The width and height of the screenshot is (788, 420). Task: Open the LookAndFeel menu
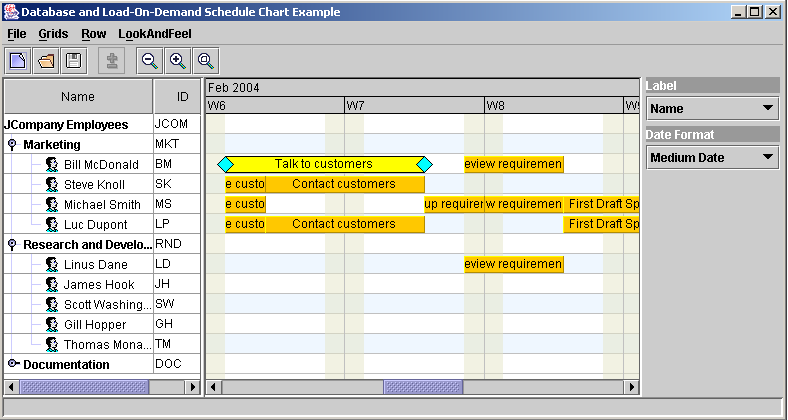(x=152, y=33)
